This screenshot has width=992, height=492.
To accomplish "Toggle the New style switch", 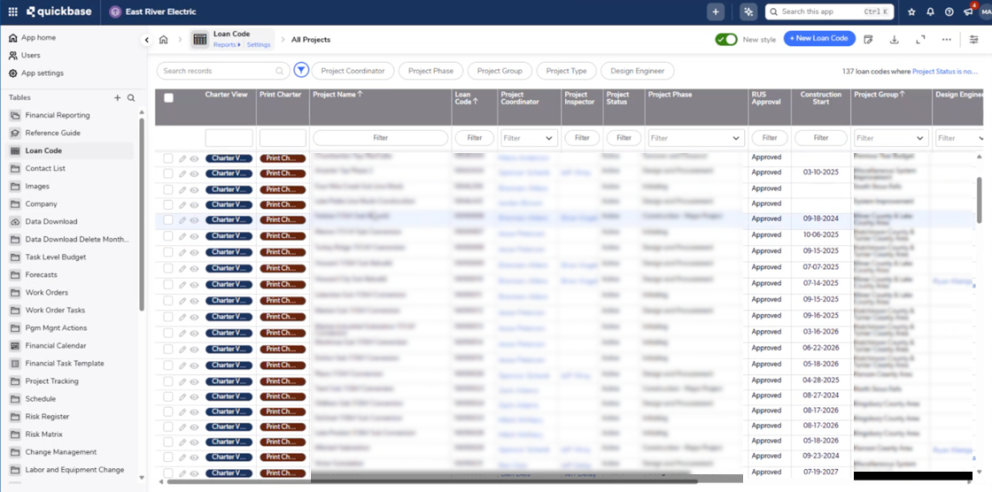I will (x=726, y=40).
